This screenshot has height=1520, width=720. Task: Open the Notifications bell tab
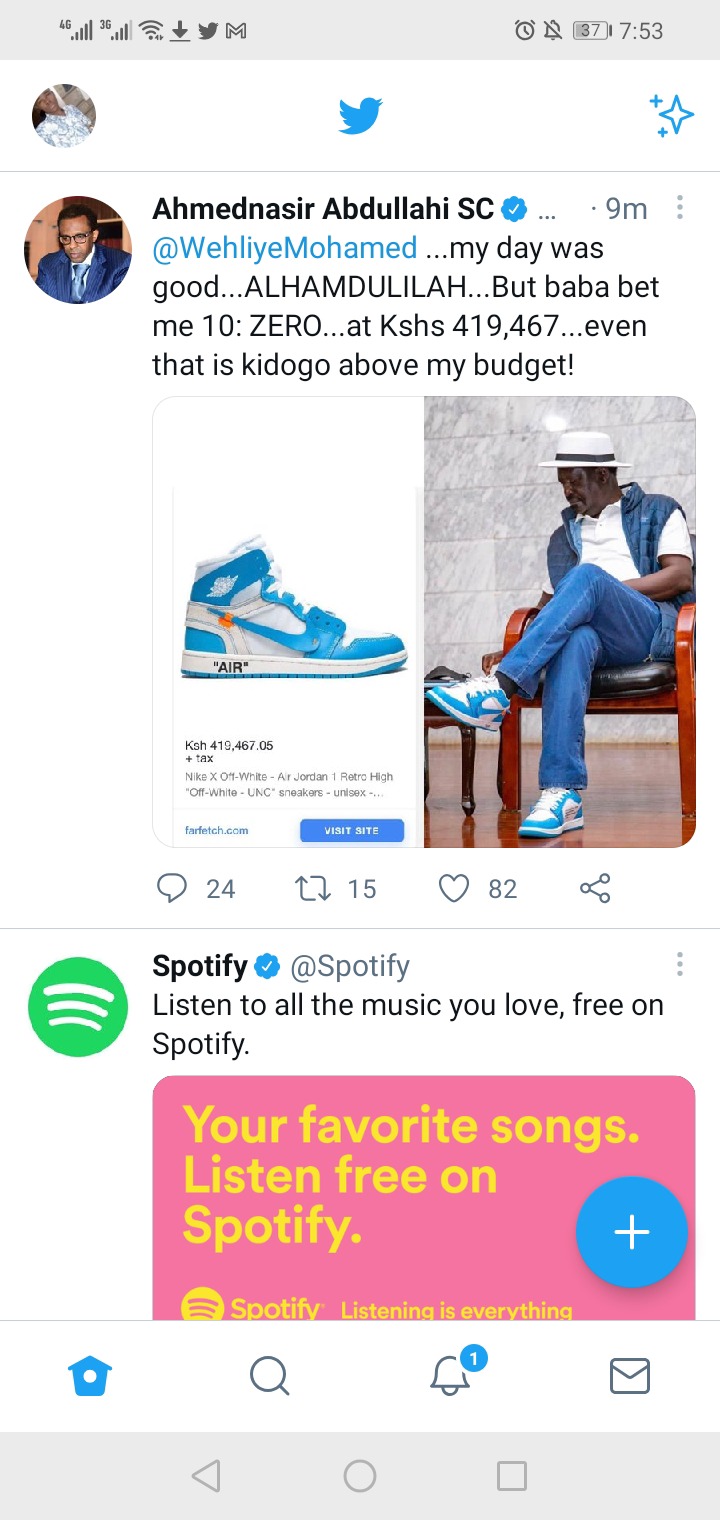[451, 1373]
